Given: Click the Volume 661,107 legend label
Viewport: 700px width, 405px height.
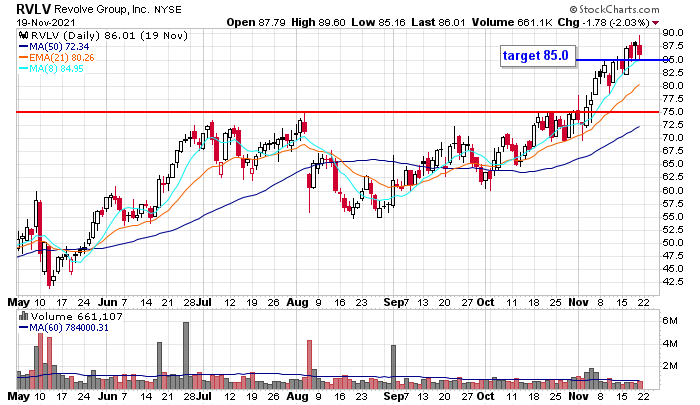Looking at the screenshot, I should (76, 317).
